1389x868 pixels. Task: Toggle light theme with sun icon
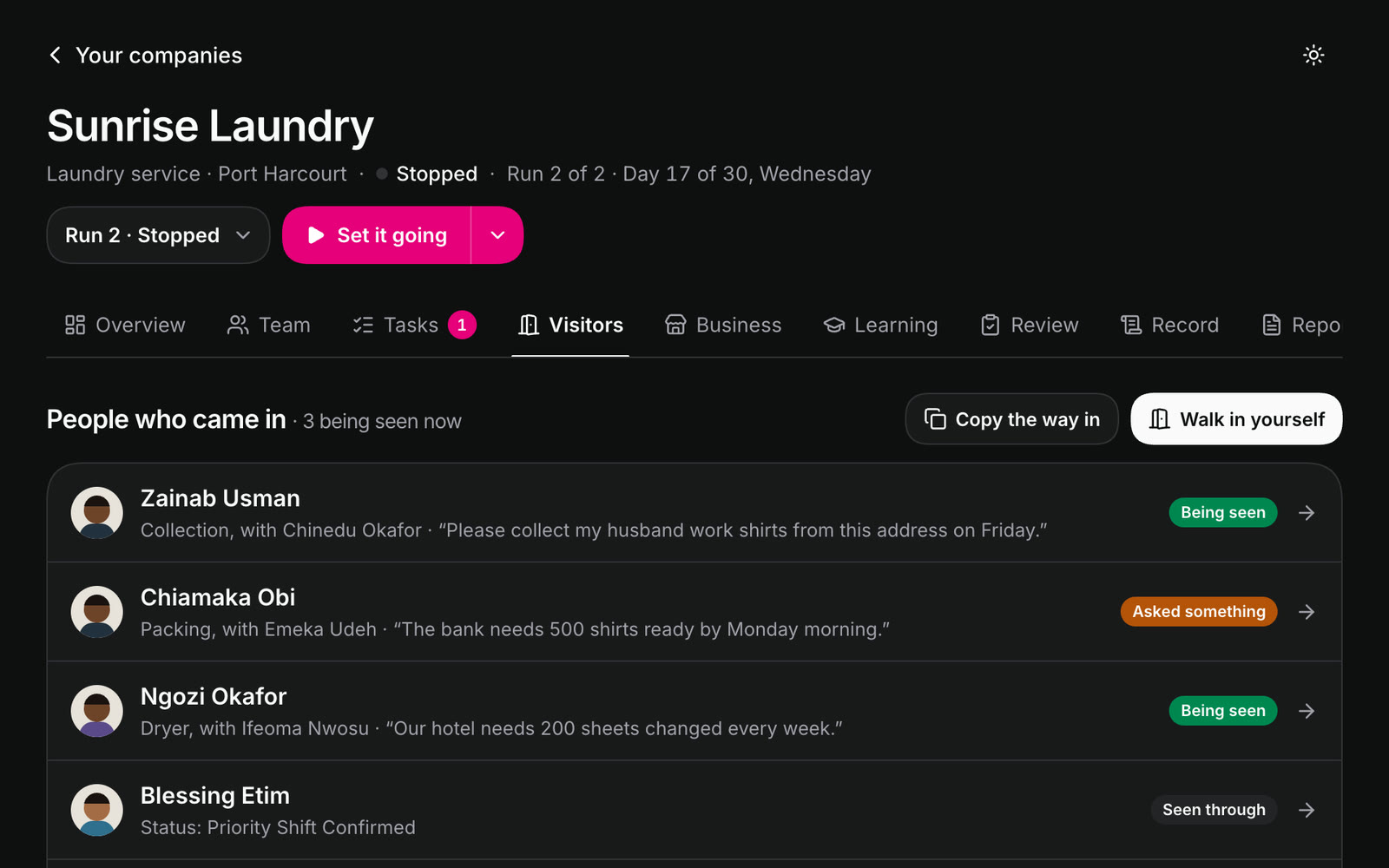[1313, 56]
